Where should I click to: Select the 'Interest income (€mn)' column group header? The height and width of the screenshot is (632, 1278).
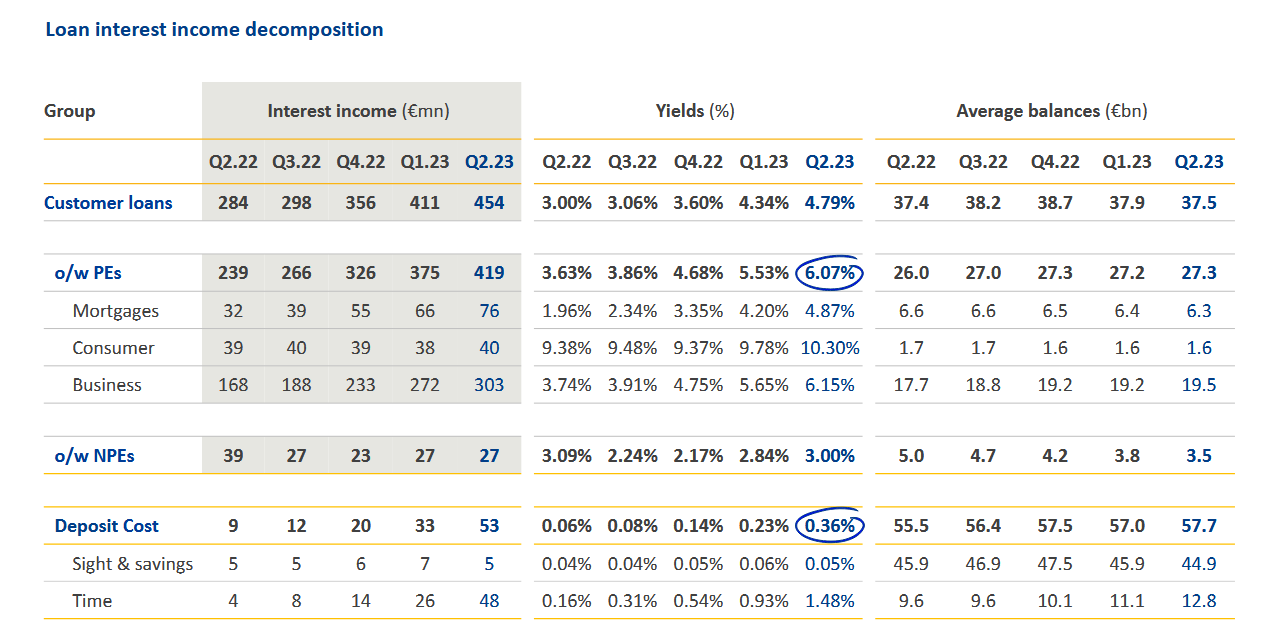coord(358,111)
